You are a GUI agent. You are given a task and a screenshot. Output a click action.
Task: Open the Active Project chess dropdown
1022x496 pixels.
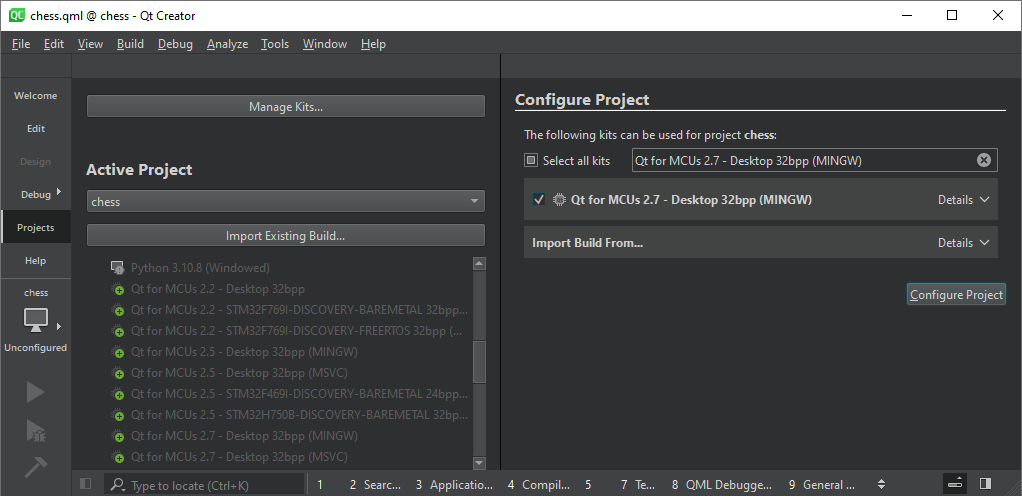285,202
